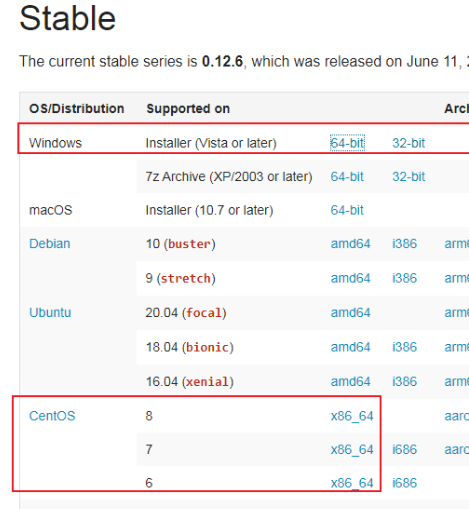This screenshot has height=509, width=469.
Task: Select Debian 10 buster i386 package
Action: pyautogui.click(x=404, y=244)
